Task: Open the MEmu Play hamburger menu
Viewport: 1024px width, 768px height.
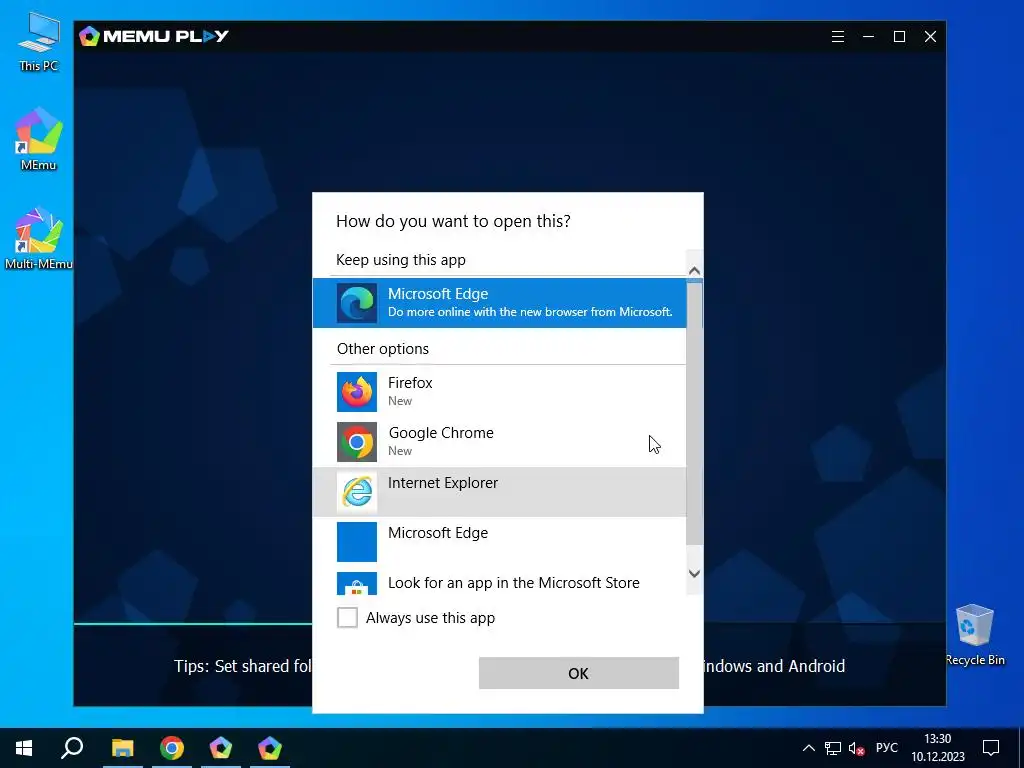Action: tap(838, 37)
